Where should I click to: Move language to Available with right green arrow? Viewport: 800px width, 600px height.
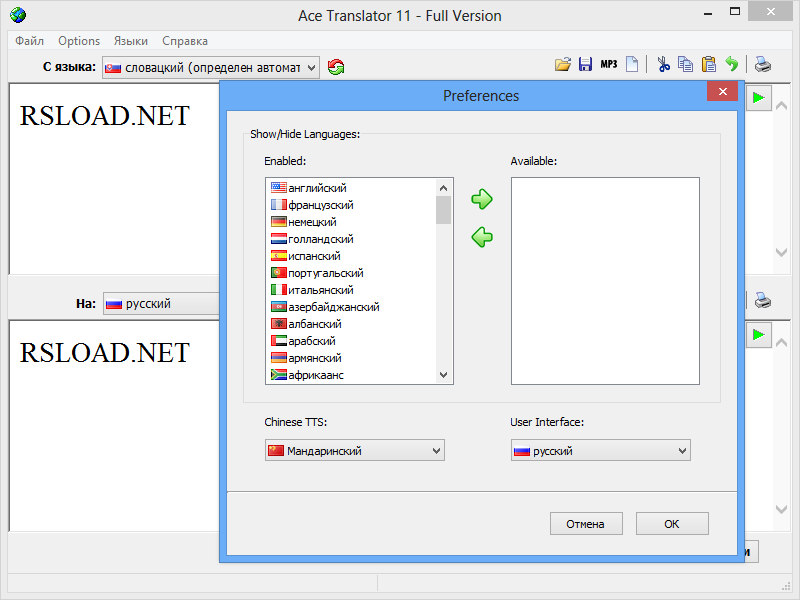[482, 199]
